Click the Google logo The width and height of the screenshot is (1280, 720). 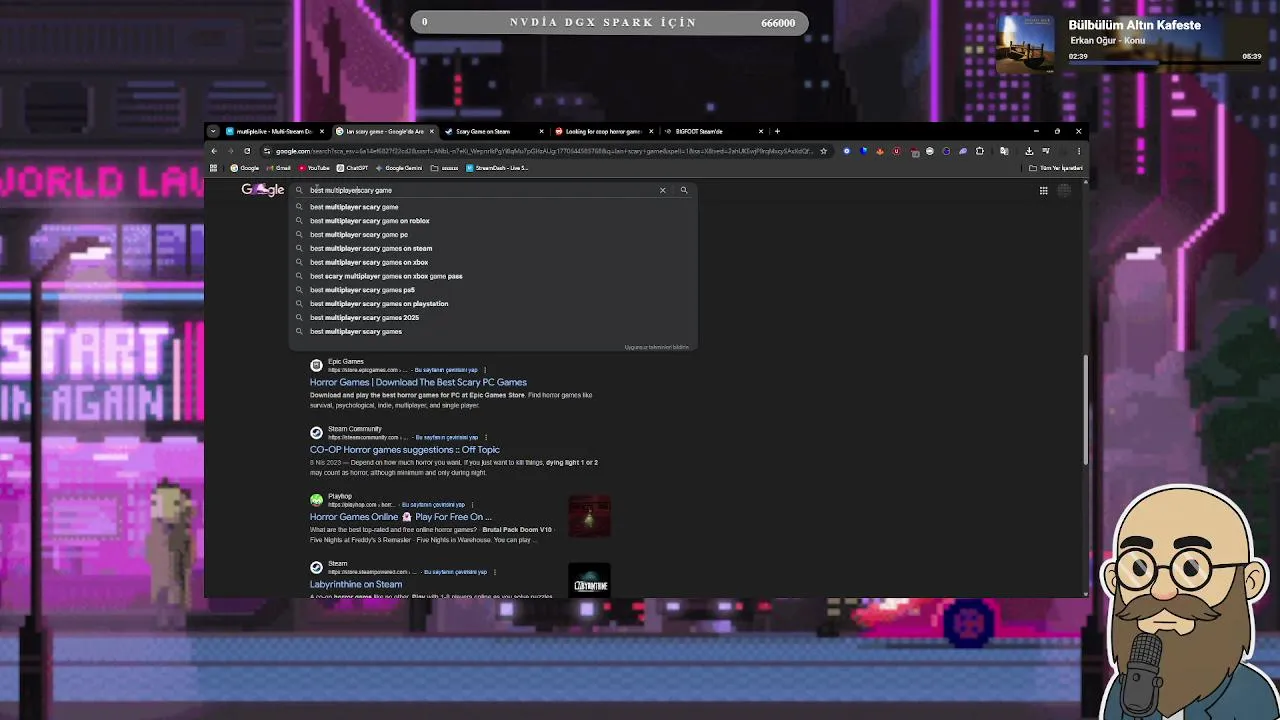263,190
